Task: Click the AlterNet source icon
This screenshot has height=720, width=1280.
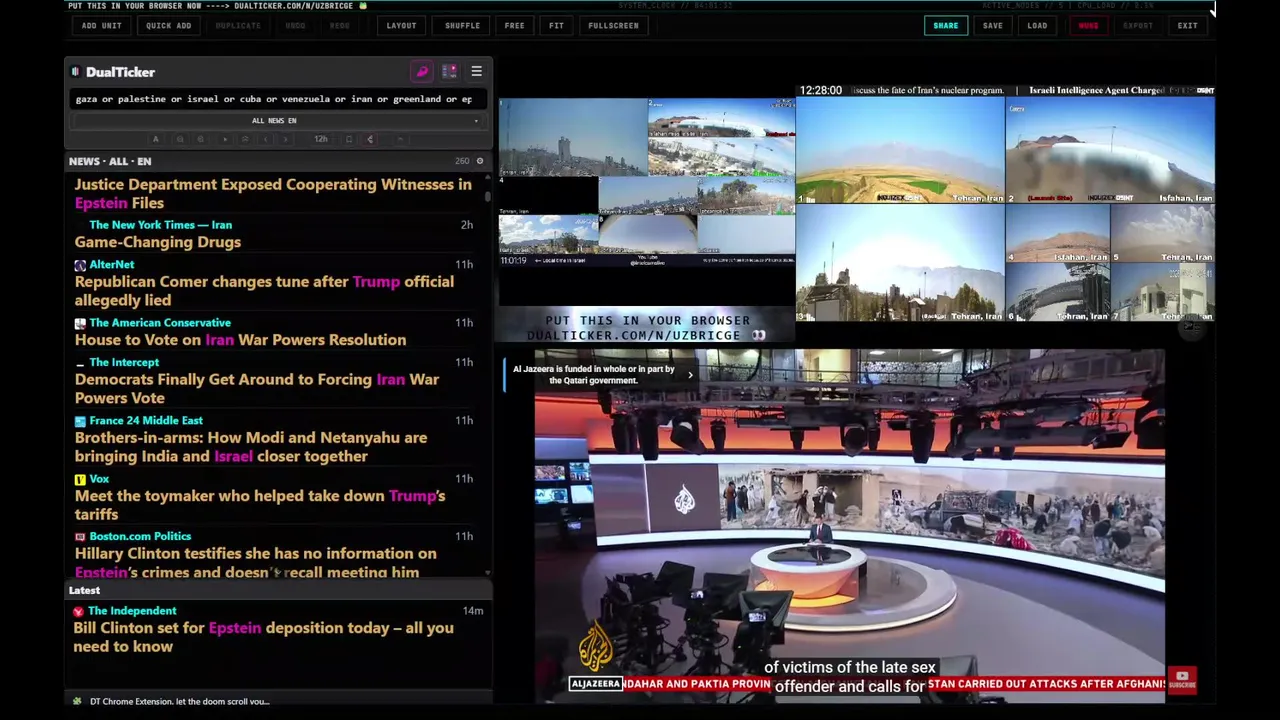Action: click(x=80, y=265)
